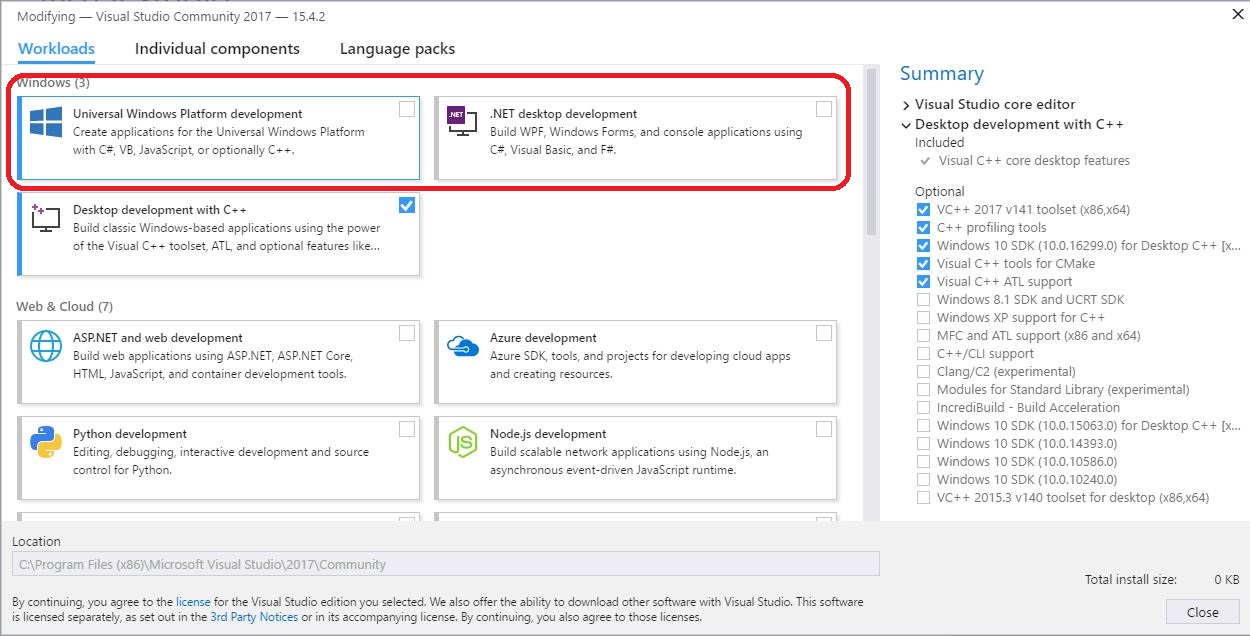Uncheck Visual C++ ATL support

click(923, 282)
